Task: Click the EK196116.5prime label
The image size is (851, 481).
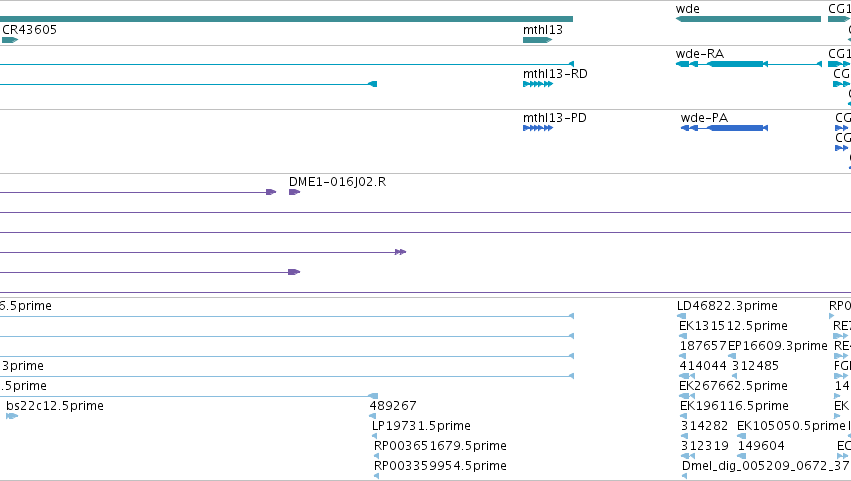Action: (734, 406)
